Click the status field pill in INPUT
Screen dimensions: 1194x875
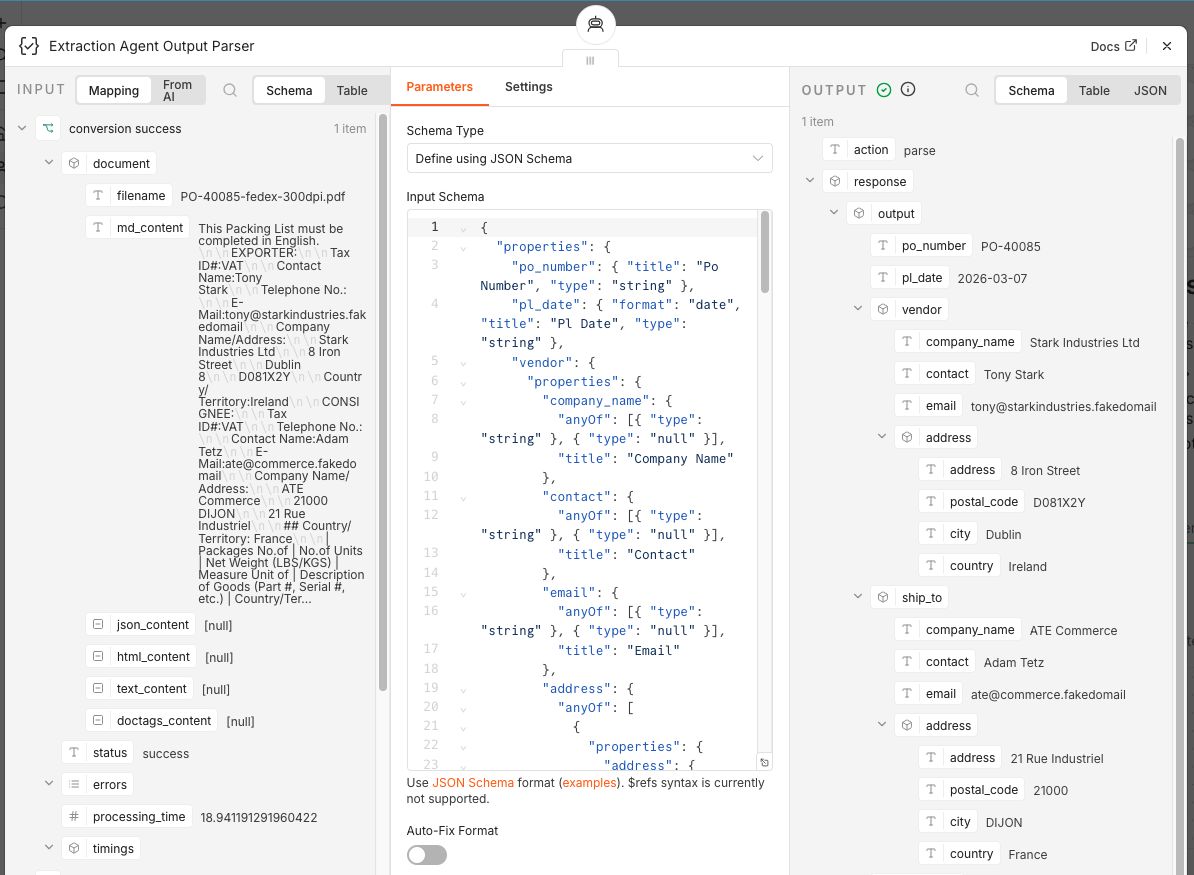pos(97,752)
